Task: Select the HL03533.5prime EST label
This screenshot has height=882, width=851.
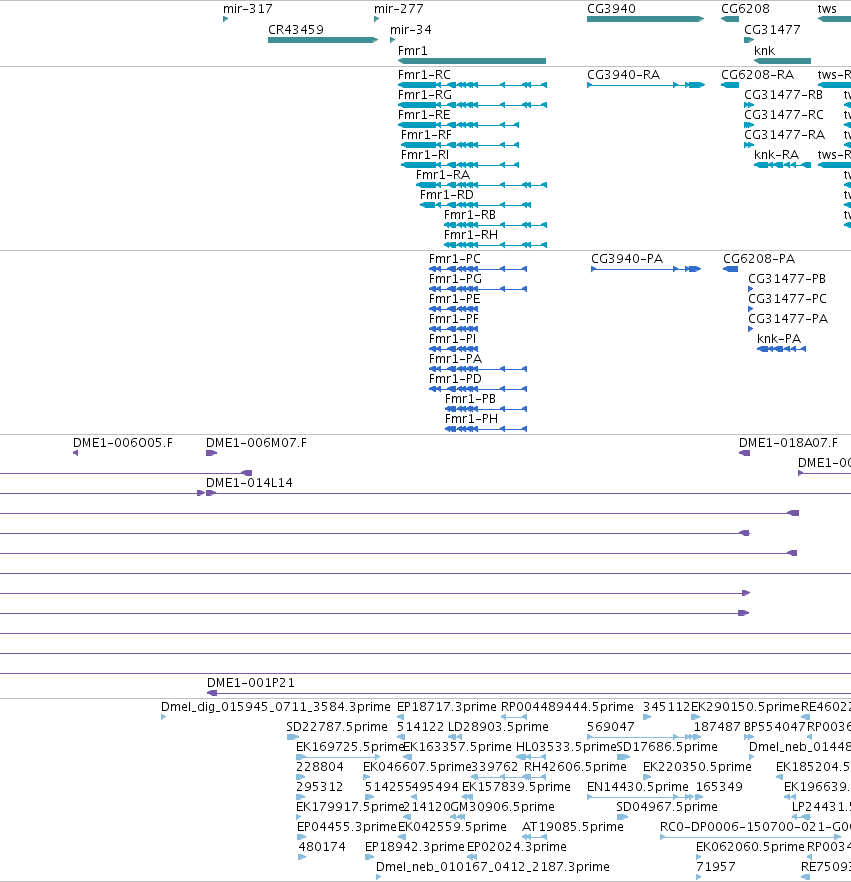Action: [566, 746]
